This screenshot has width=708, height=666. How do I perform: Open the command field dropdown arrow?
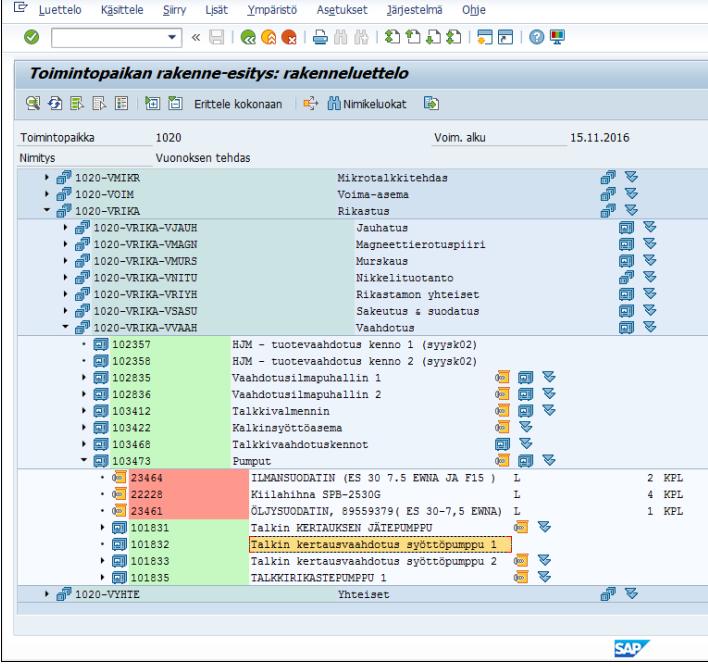click(172, 37)
